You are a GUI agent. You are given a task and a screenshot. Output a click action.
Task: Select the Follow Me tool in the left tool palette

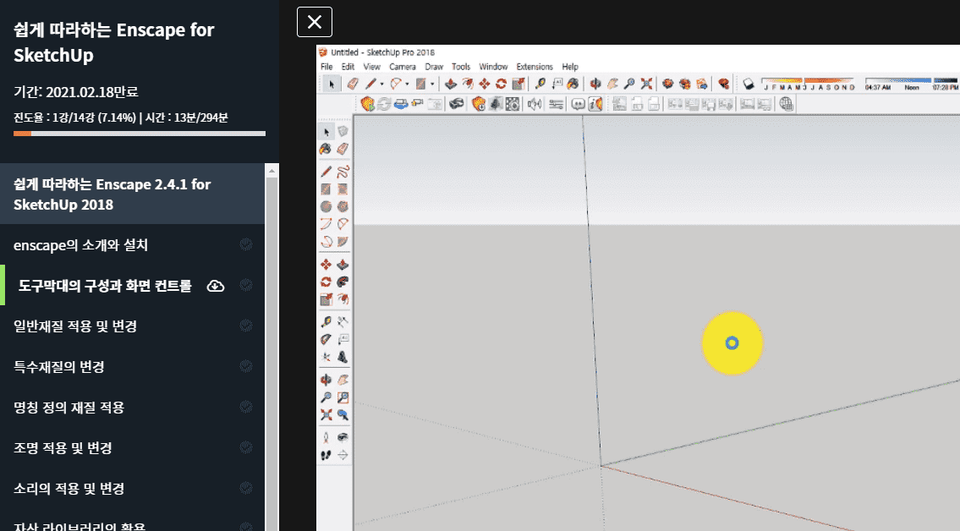coord(343,282)
